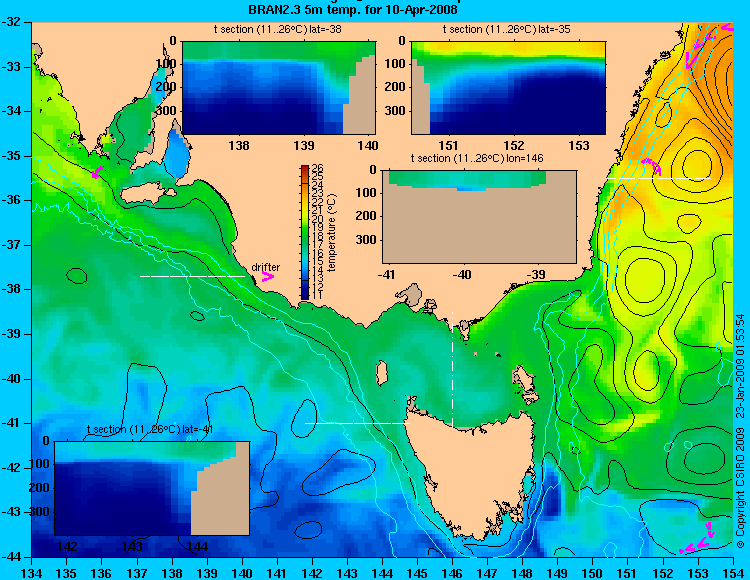Click the 't section (11..26°C) lat=-35' label
Image resolution: width=750 pixels, height=580 pixels.
coord(506,30)
